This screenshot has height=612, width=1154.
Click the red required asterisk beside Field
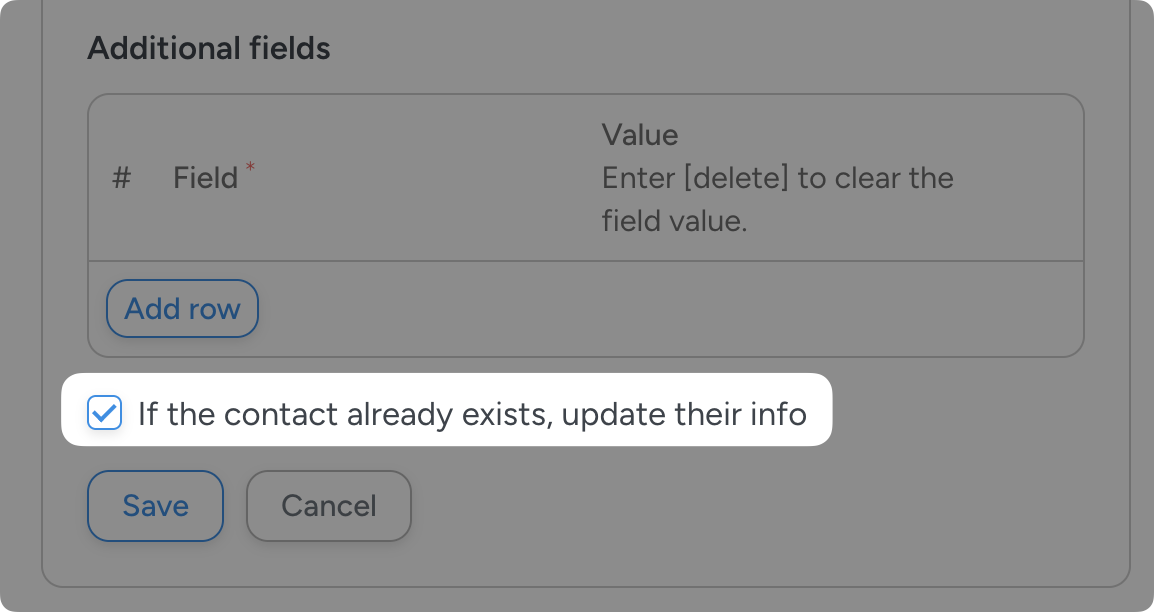[250, 168]
